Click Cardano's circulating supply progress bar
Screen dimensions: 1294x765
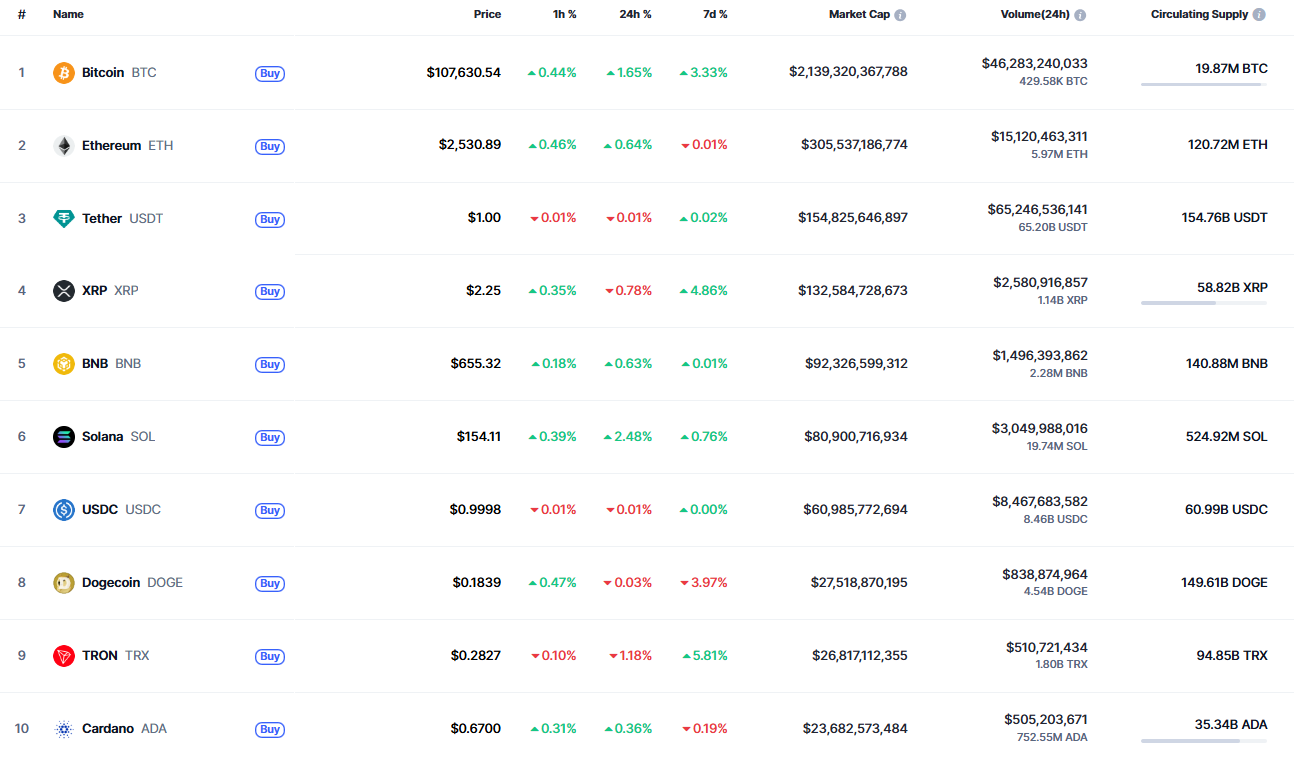[1204, 741]
